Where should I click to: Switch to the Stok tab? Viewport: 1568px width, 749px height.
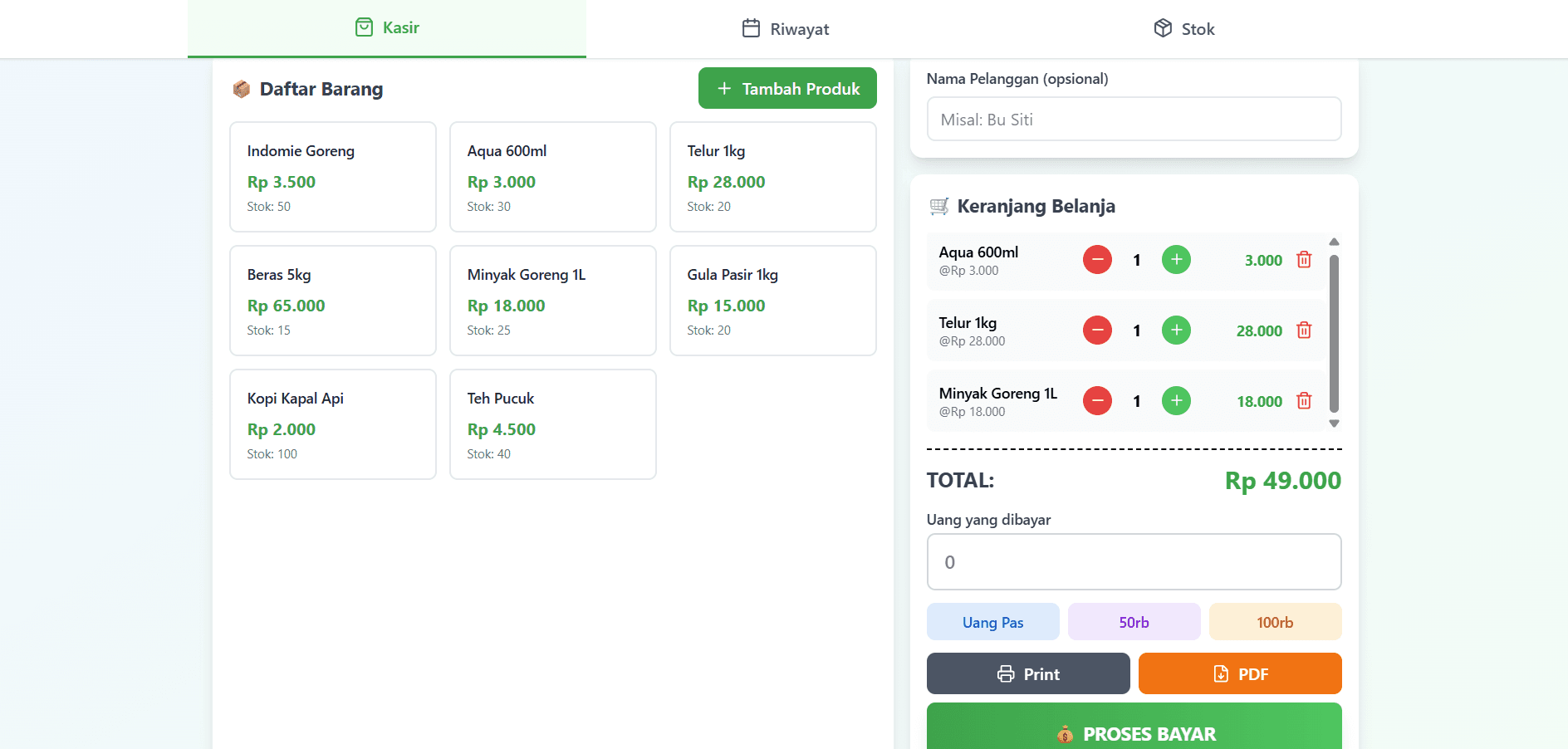(1183, 29)
